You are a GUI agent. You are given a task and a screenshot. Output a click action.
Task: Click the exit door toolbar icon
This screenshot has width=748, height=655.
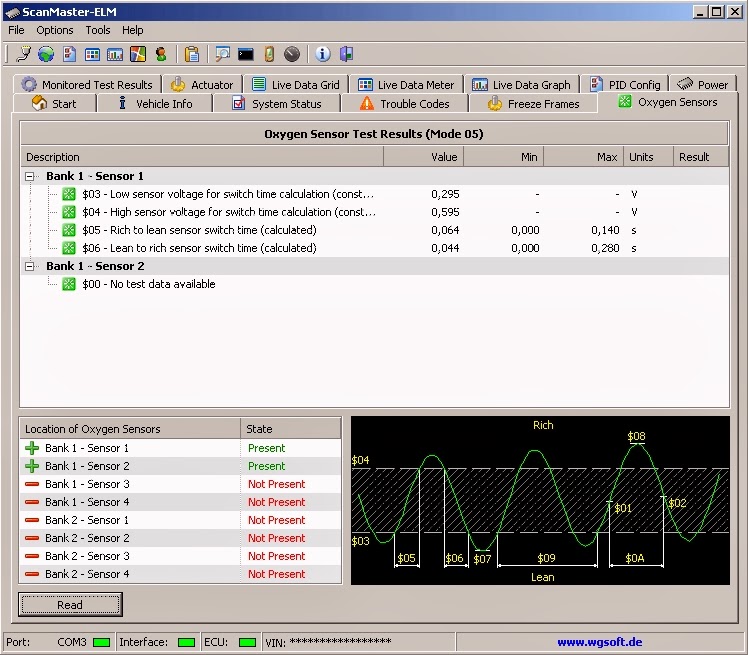(347, 54)
